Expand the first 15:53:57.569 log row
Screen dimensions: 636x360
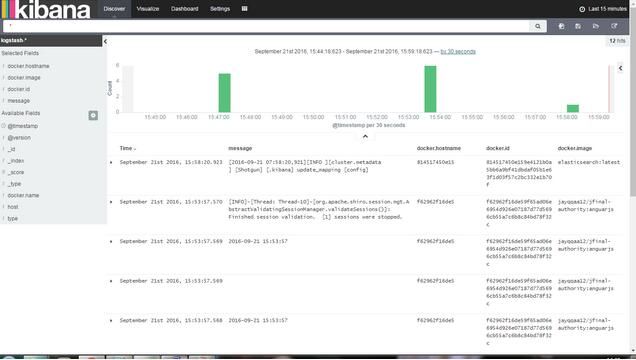coord(112,241)
